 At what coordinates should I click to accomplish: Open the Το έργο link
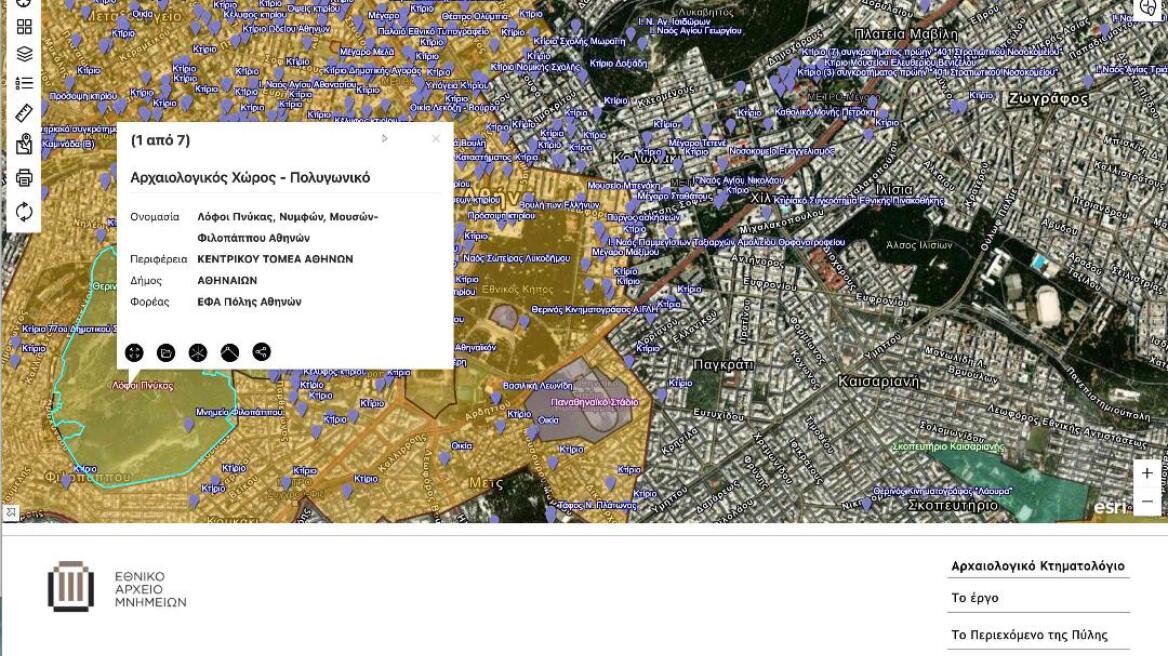click(975, 598)
